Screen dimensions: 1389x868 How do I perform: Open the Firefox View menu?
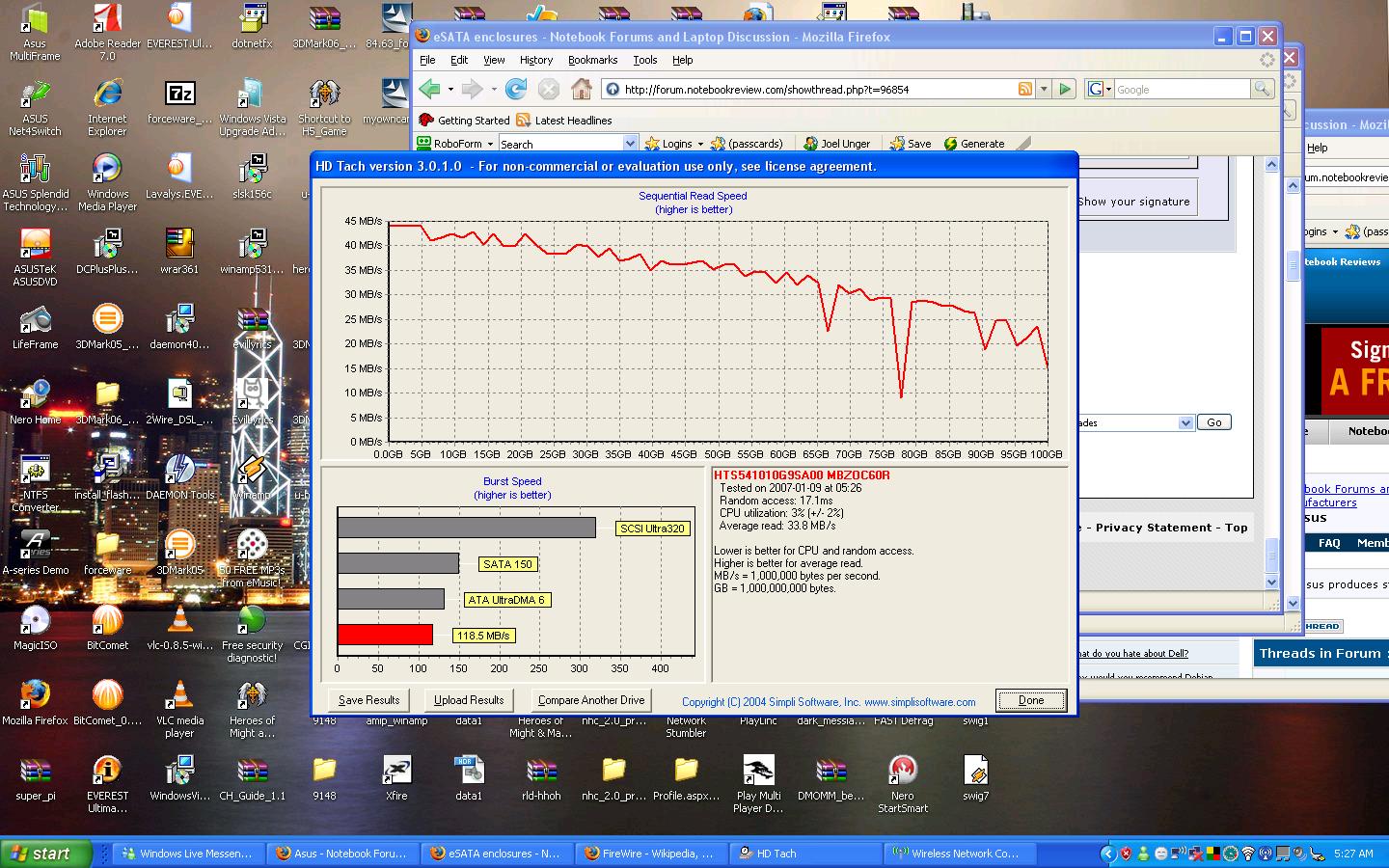pos(494,60)
